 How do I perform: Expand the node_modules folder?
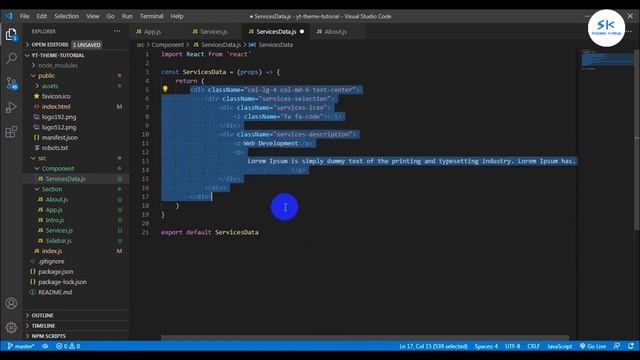tap(58, 65)
